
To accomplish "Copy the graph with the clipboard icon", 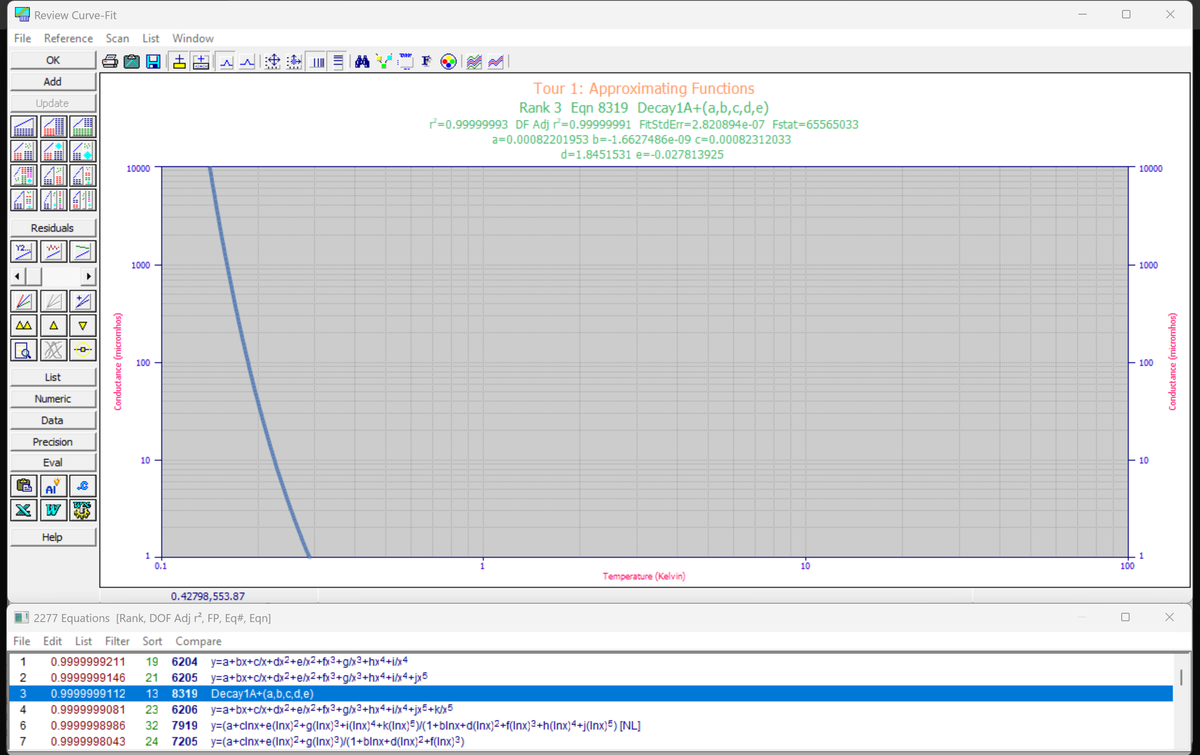I will click(x=132, y=62).
